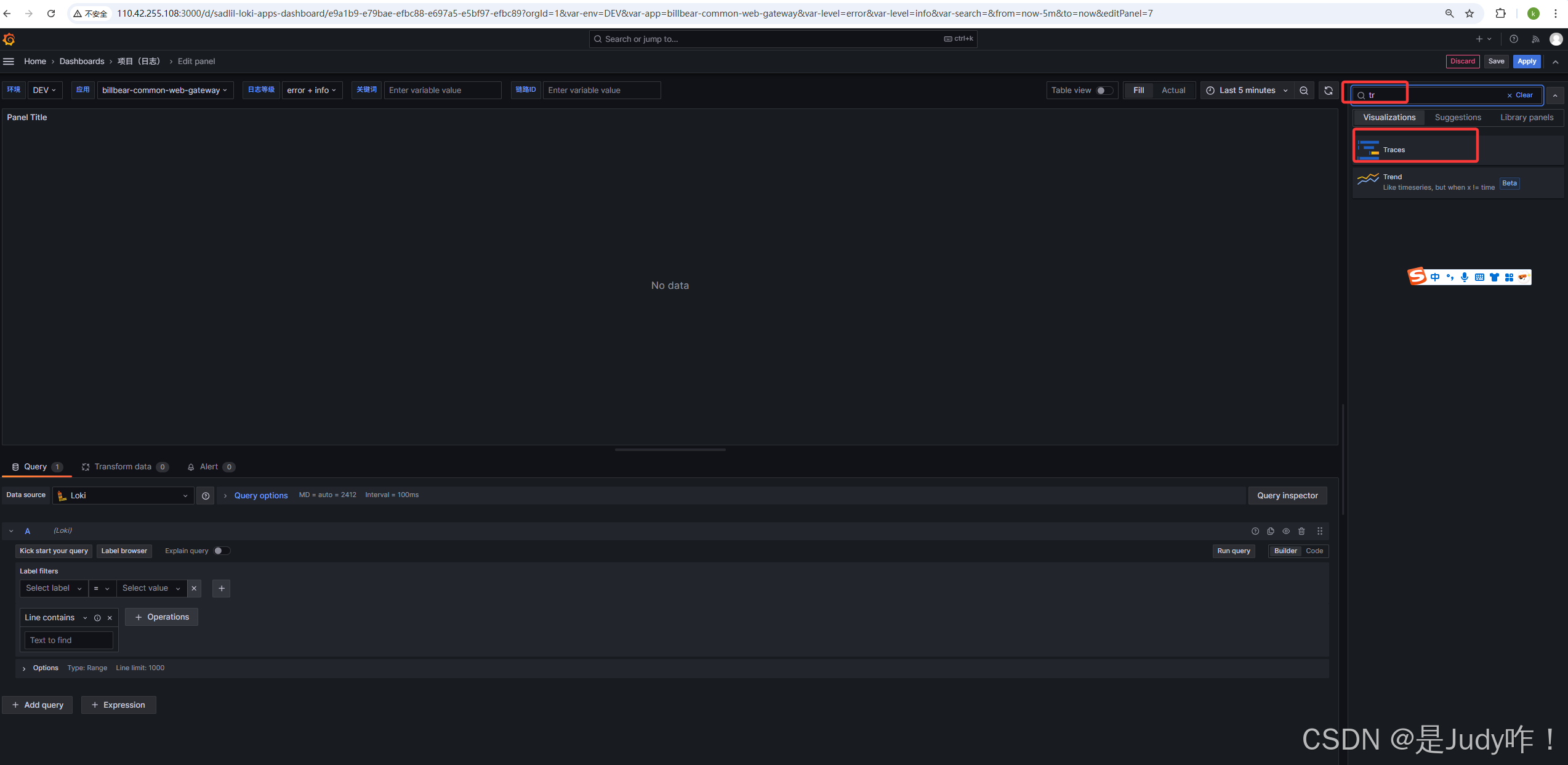Open the Loki data source dropdown
The image size is (1568, 765).
tap(123, 496)
